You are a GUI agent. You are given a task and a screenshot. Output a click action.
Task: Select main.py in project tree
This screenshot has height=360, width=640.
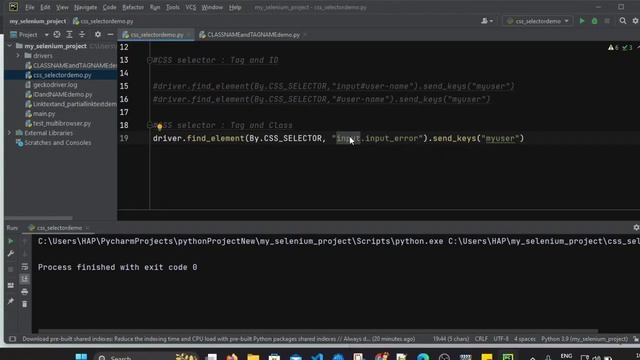pos(44,114)
